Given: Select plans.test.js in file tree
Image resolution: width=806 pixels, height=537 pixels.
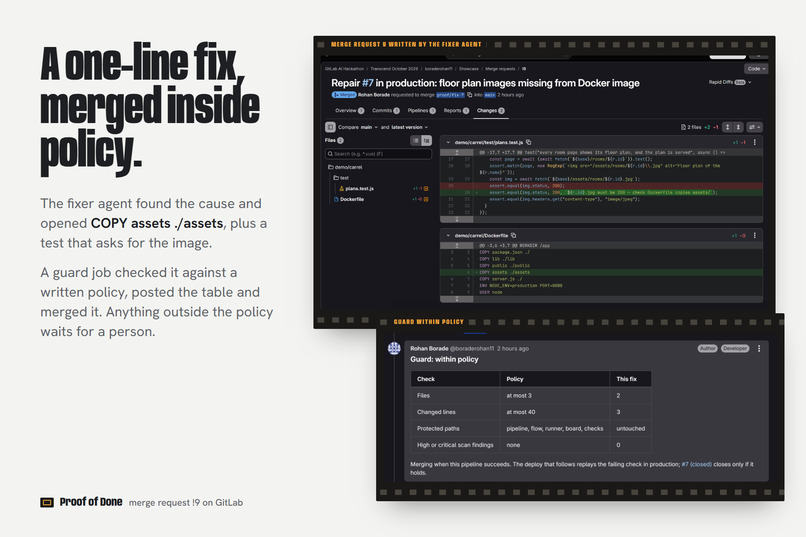Looking at the screenshot, I should click(x=359, y=189).
